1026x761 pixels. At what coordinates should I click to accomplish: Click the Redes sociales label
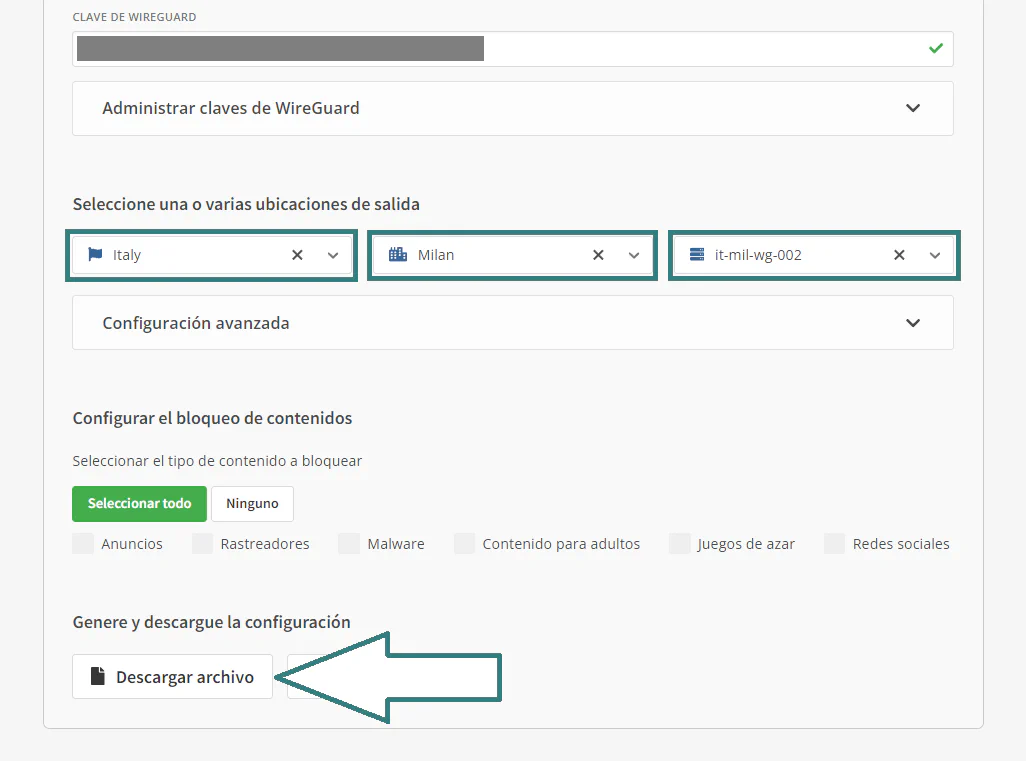point(901,544)
